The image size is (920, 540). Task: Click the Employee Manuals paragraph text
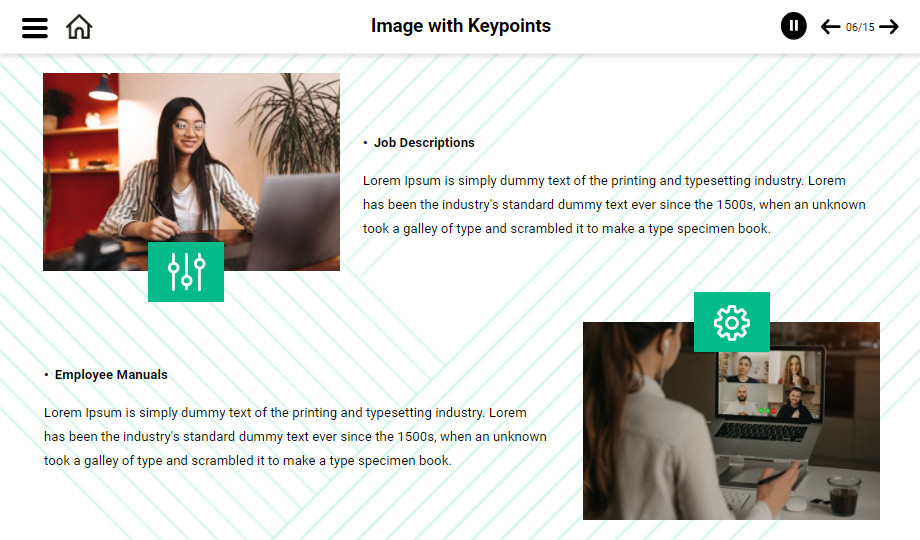295,437
